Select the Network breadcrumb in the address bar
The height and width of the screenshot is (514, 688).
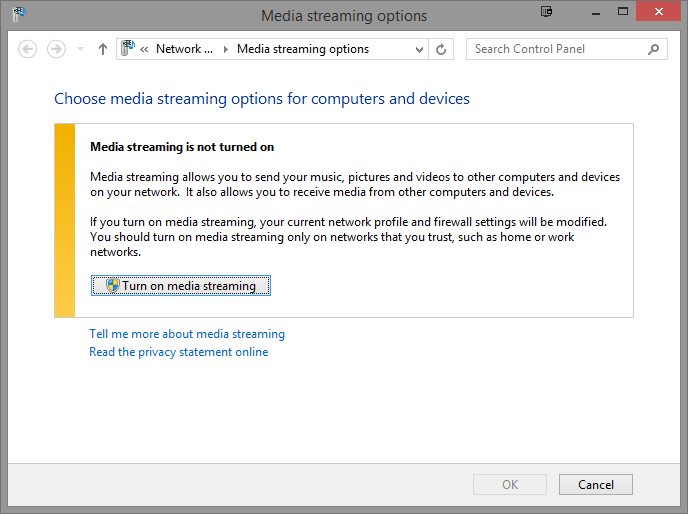click(x=184, y=49)
